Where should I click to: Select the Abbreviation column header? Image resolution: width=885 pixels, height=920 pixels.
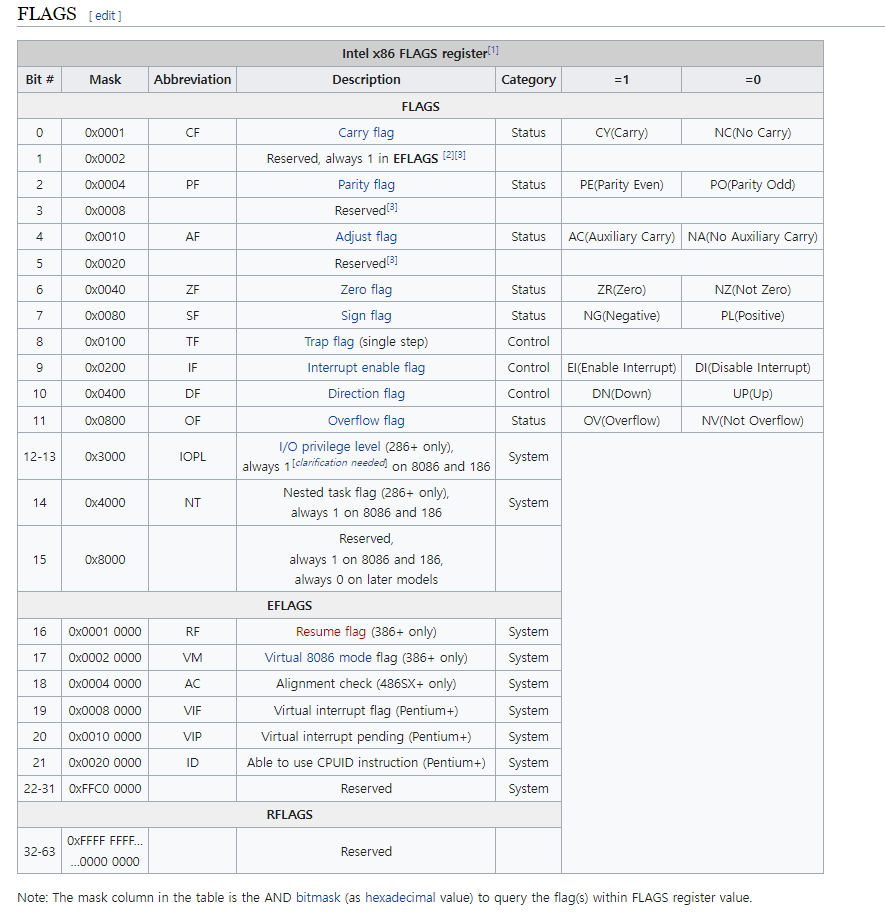pos(192,80)
